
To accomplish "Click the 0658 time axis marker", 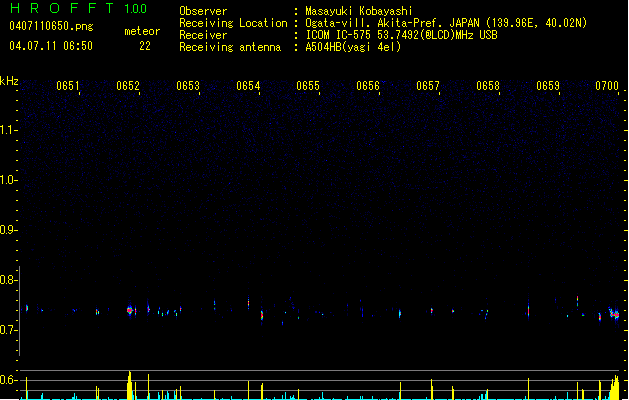I will pos(488,86).
